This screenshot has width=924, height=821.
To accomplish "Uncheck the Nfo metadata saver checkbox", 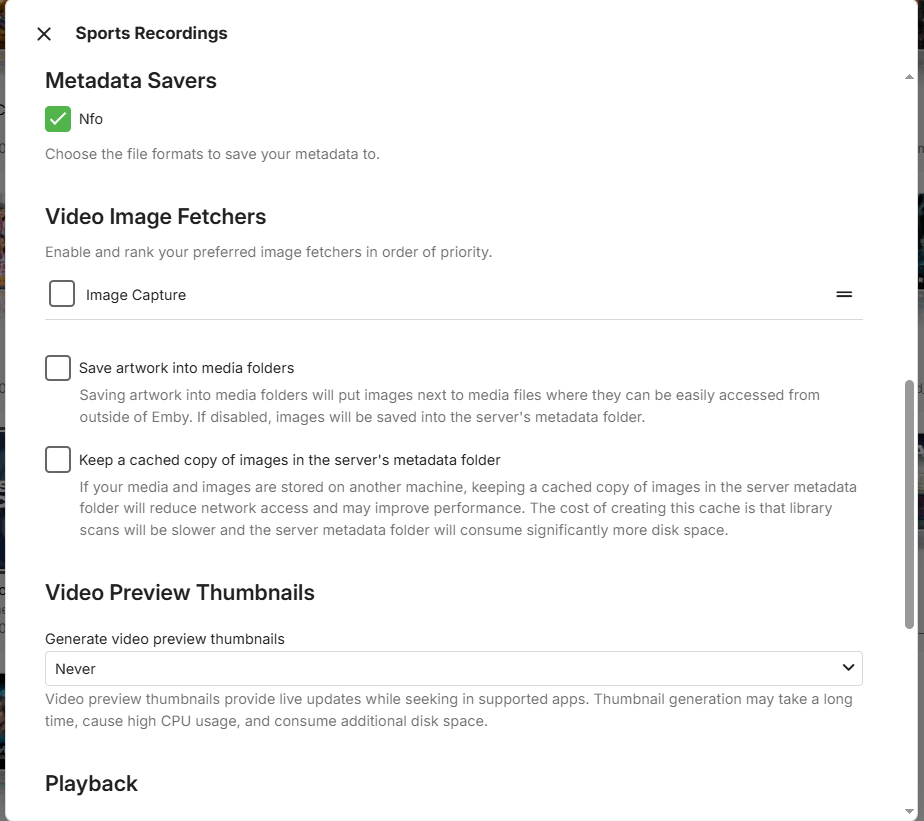I will click(x=58, y=119).
